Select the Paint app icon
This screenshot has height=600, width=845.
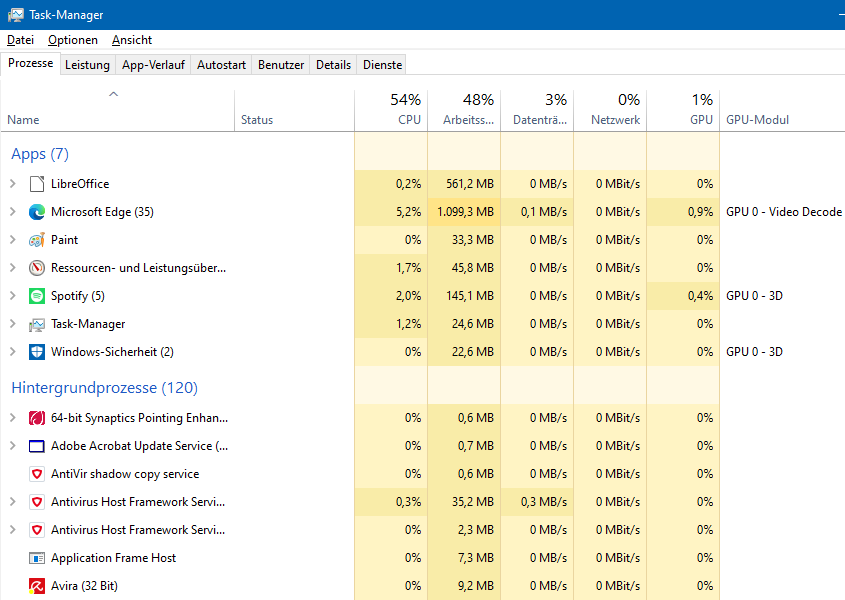click(x=37, y=240)
